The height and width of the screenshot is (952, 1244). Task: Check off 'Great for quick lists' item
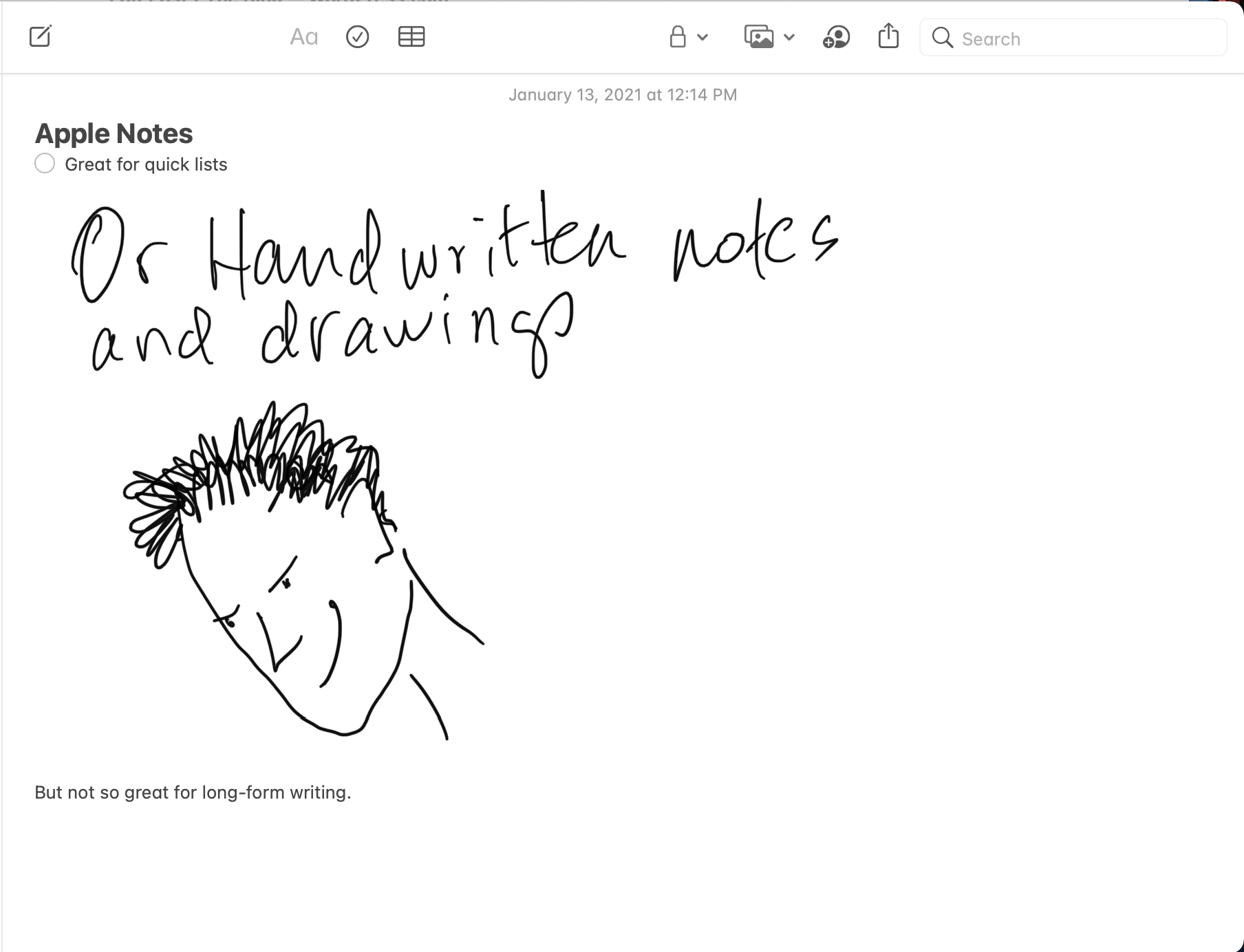point(45,164)
